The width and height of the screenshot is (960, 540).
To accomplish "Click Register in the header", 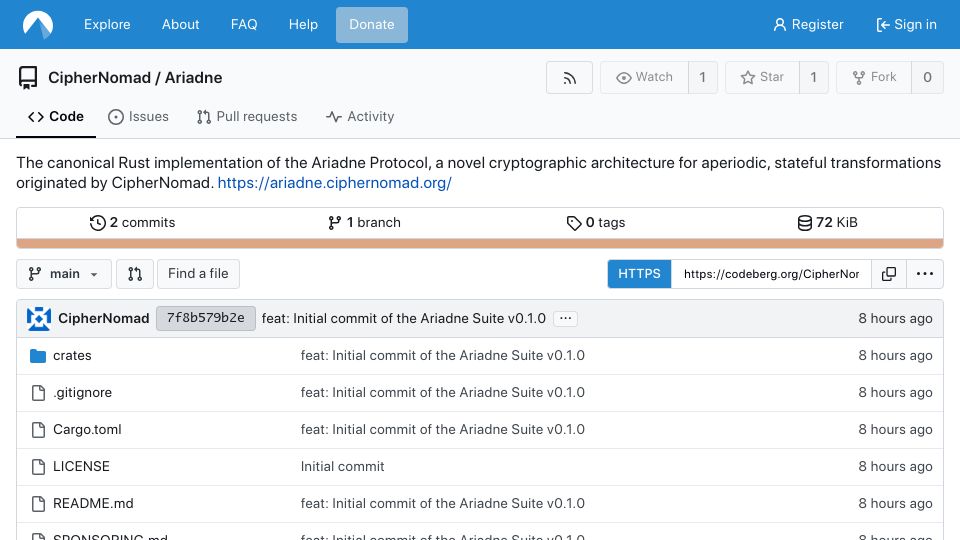I will pos(808,24).
